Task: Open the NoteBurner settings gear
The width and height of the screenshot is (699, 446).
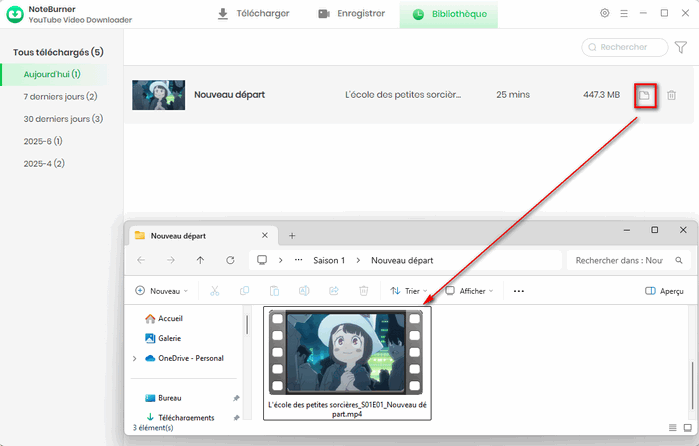Action: 604,13
